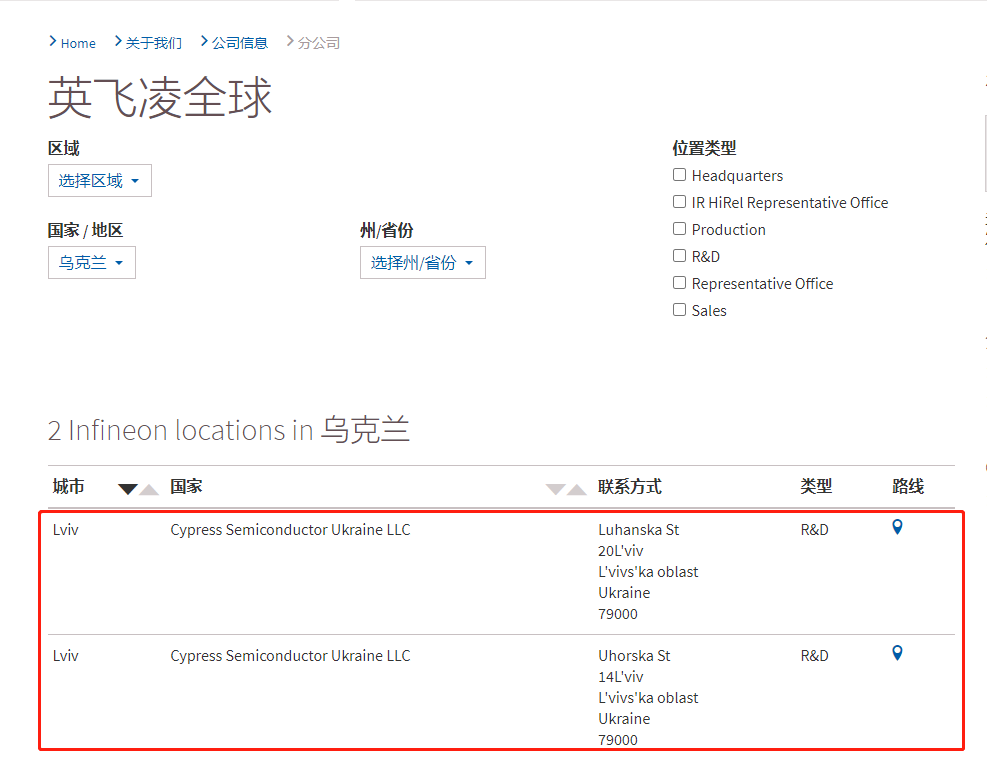This screenshot has height=759, width=987.
Task: Click R&D type in Luhanska St row
Action: pyautogui.click(x=815, y=530)
